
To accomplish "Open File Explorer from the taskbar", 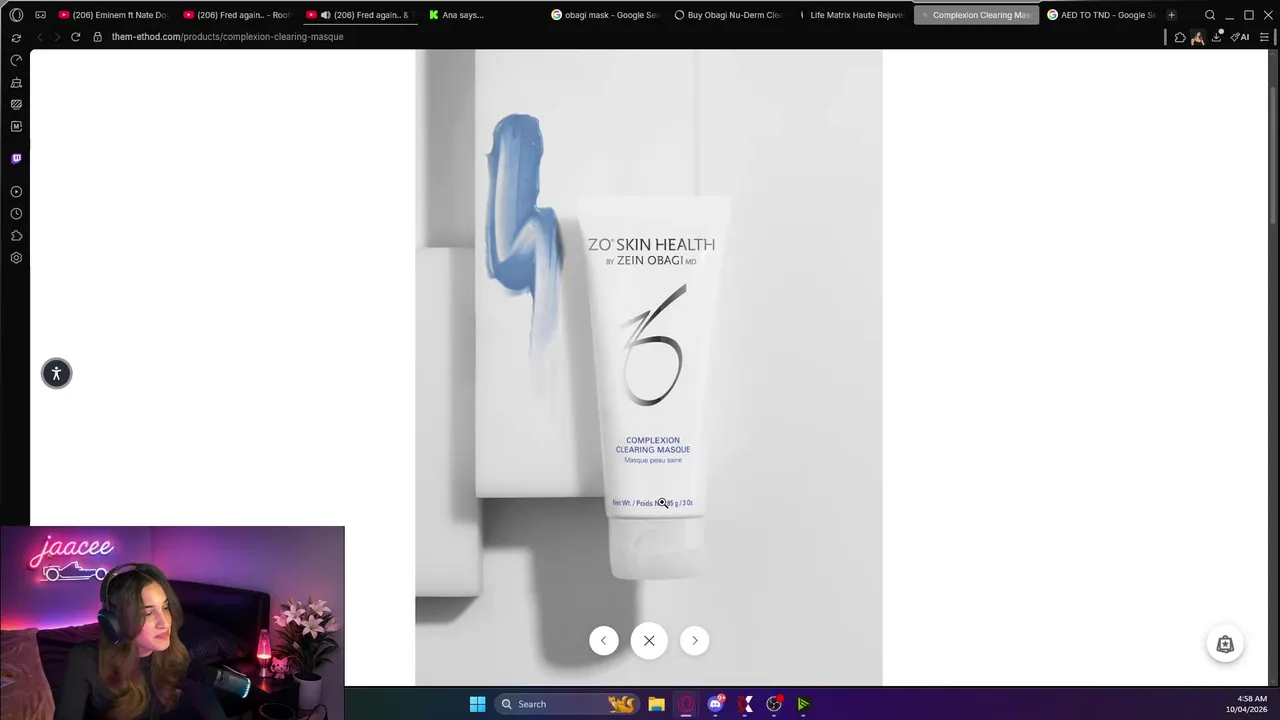I will pyautogui.click(x=656, y=704).
